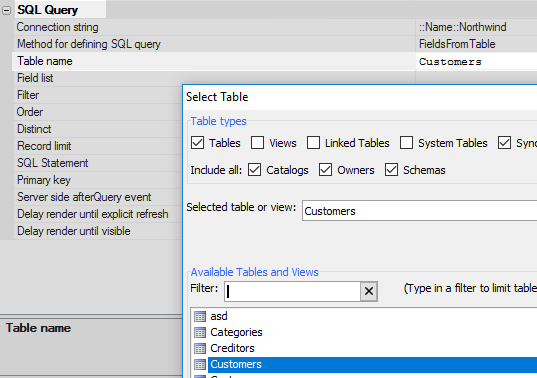Choose the Categories table in the list
Screen dimensions: 537x378
pyautogui.click(x=236, y=332)
